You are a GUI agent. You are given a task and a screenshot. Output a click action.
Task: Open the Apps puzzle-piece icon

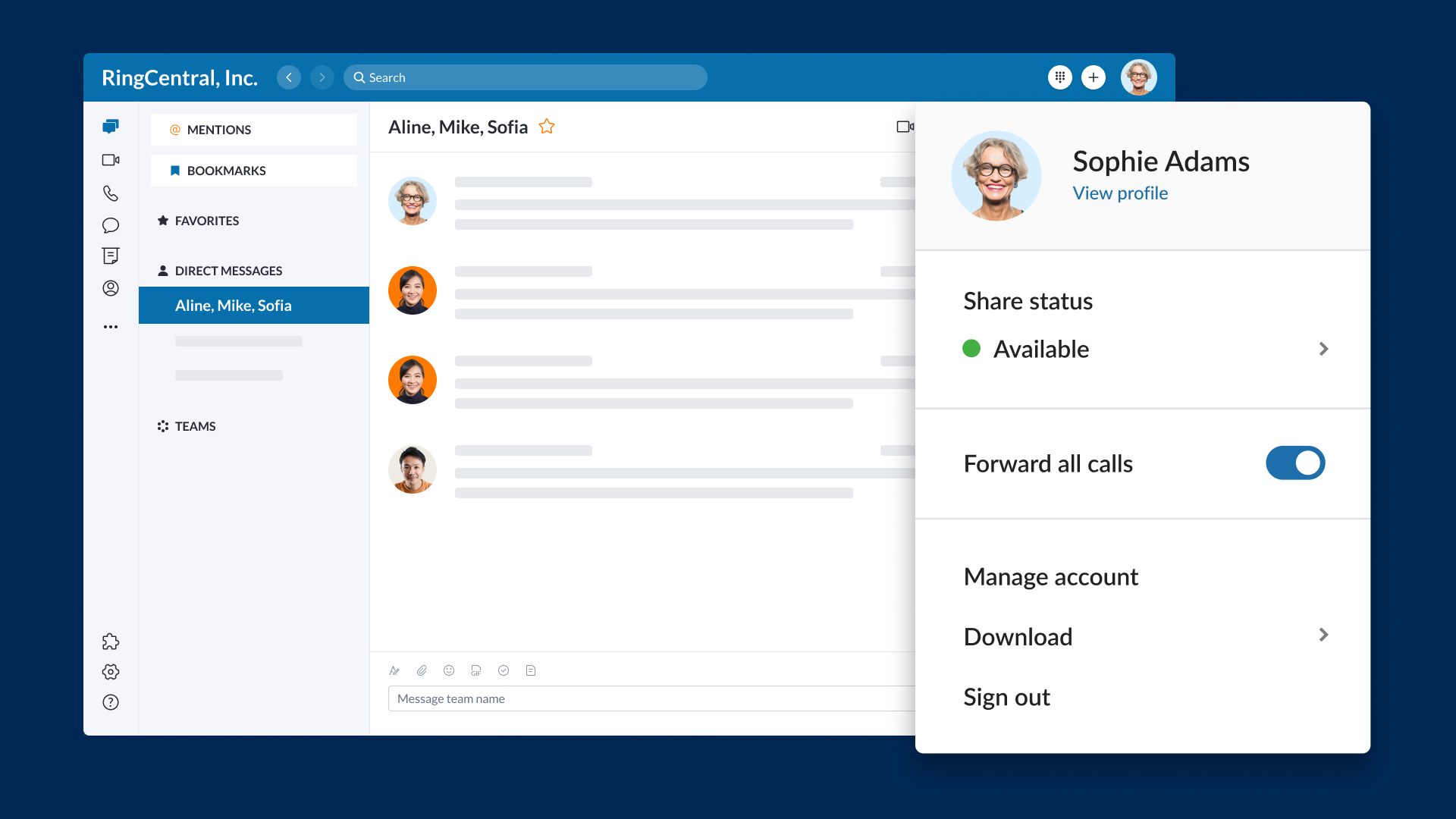click(111, 642)
